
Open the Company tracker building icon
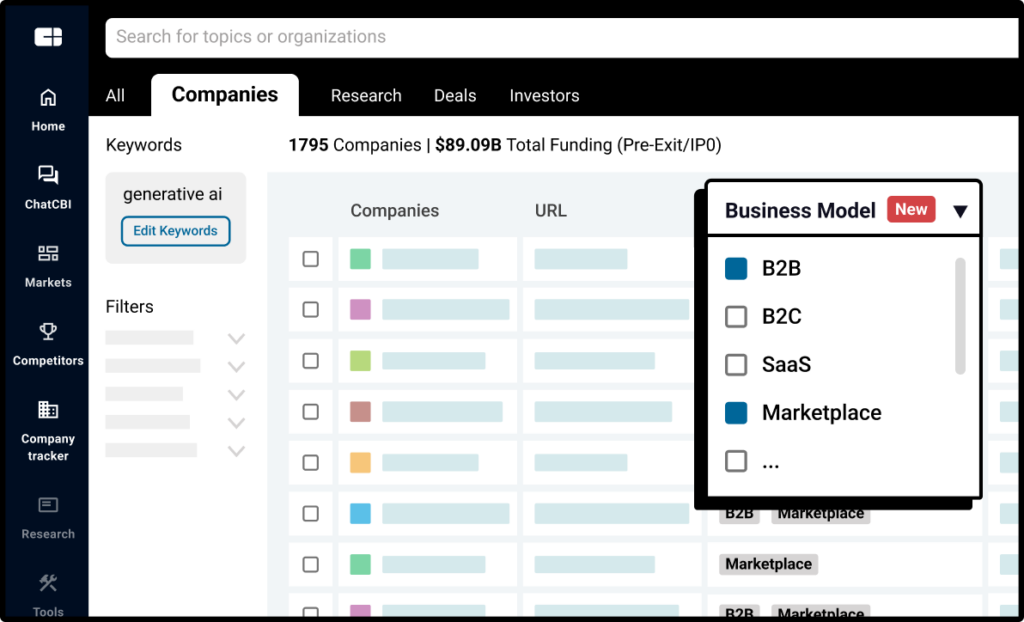[x=48, y=410]
